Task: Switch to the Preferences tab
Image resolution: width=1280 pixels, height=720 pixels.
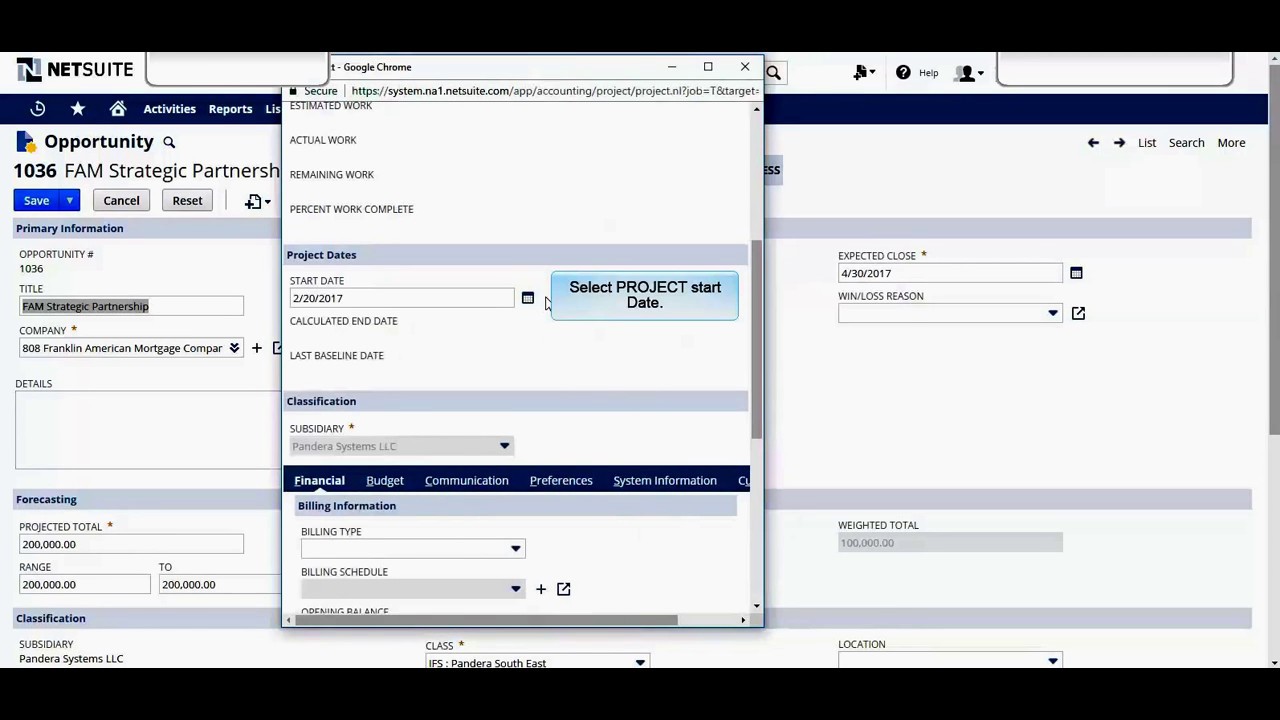Action: click(561, 481)
